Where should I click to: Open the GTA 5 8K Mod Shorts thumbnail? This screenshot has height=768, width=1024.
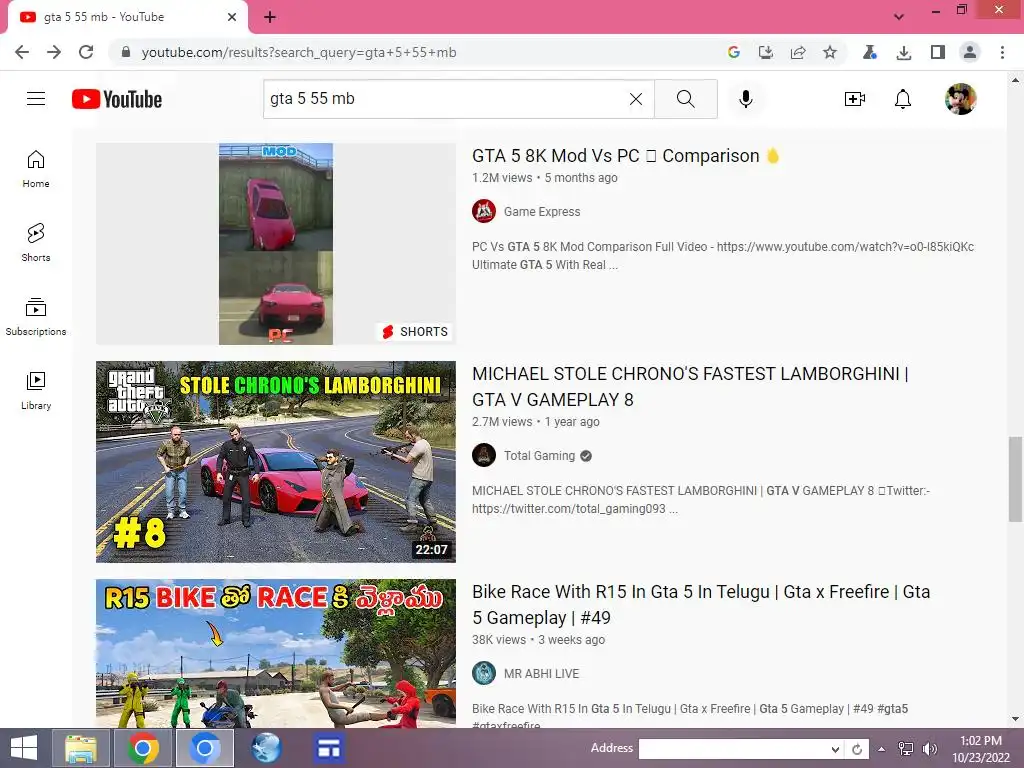tap(276, 244)
